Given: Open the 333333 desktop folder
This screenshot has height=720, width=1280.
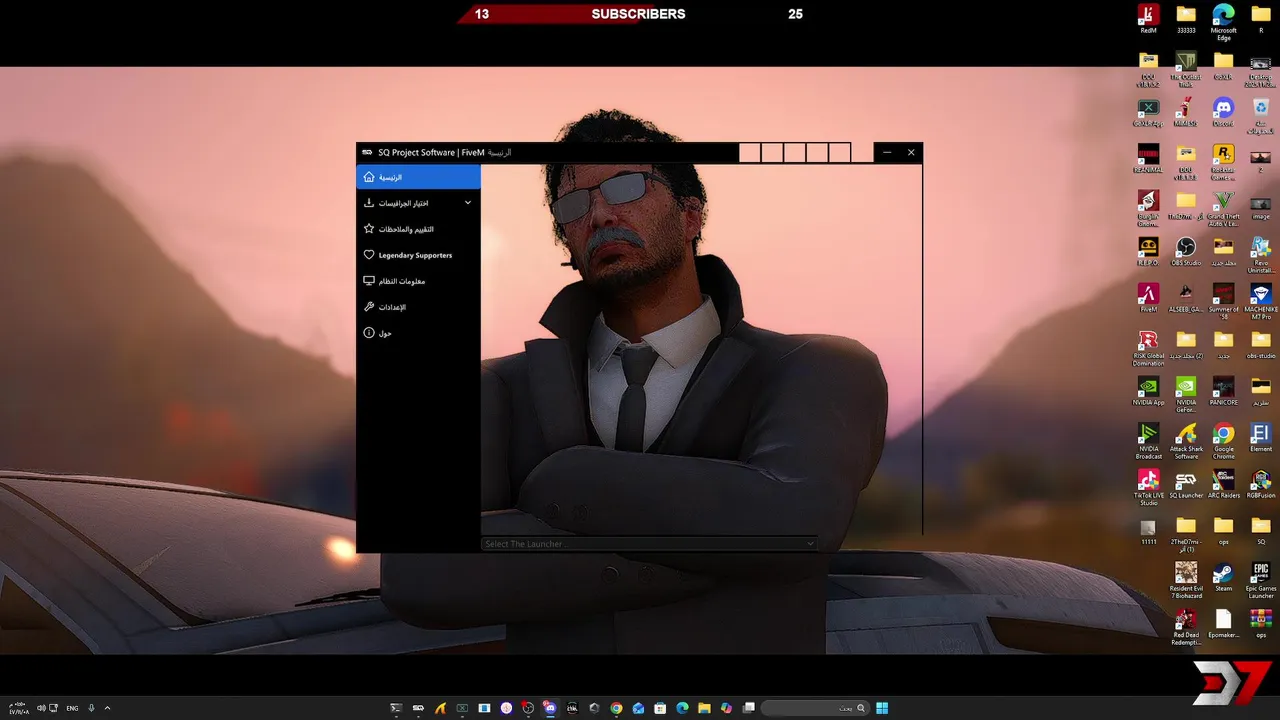Looking at the screenshot, I should pos(1186,19).
